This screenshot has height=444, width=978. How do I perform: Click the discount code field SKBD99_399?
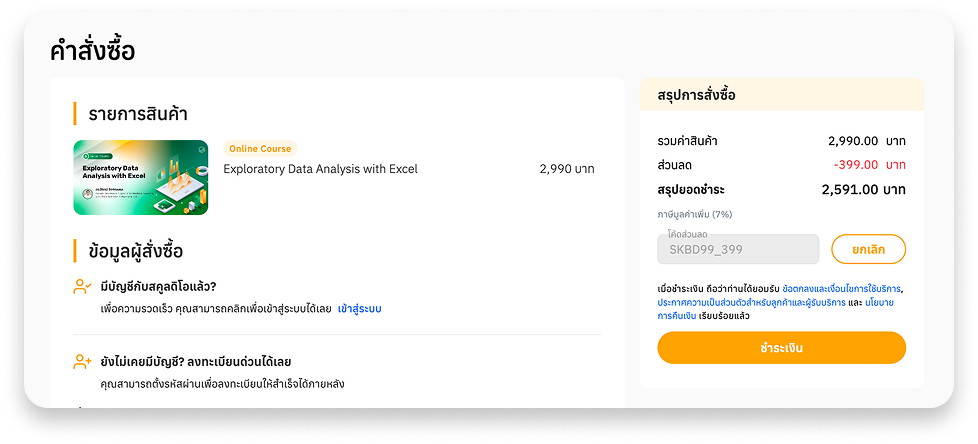coord(738,249)
